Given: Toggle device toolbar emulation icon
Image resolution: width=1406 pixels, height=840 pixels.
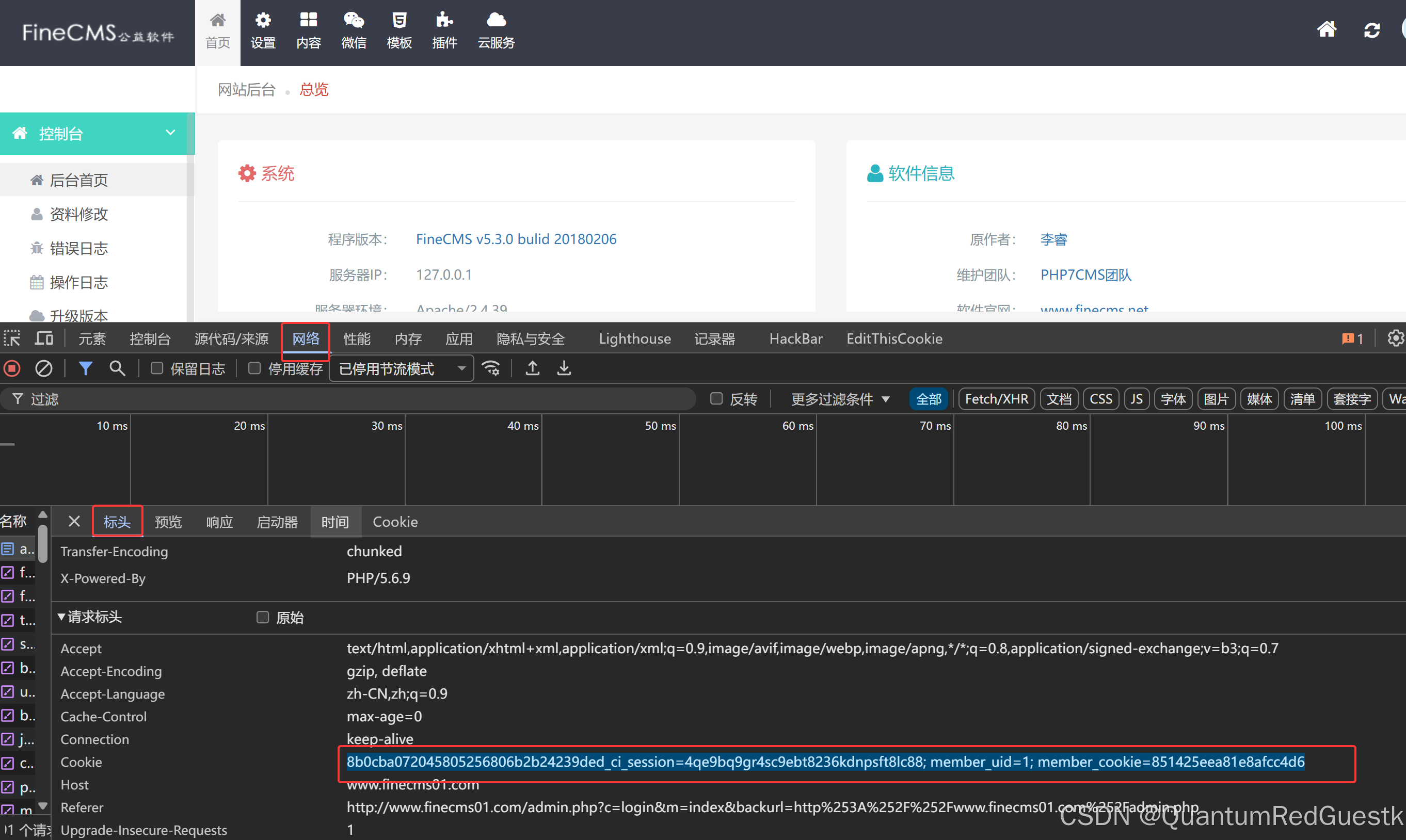Looking at the screenshot, I should click(x=43, y=338).
